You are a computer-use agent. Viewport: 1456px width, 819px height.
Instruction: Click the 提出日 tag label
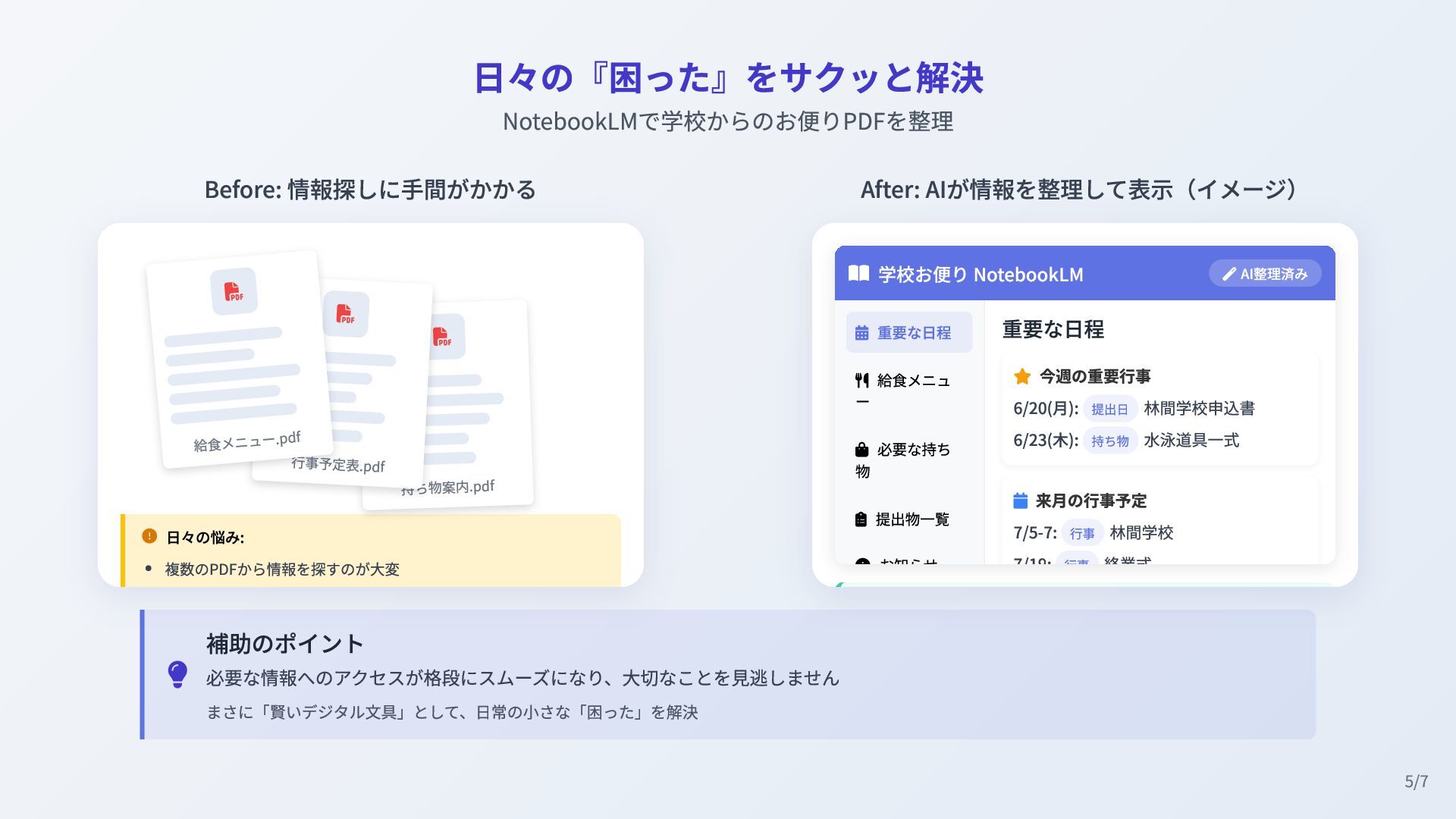pyautogui.click(x=1109, y=409)
